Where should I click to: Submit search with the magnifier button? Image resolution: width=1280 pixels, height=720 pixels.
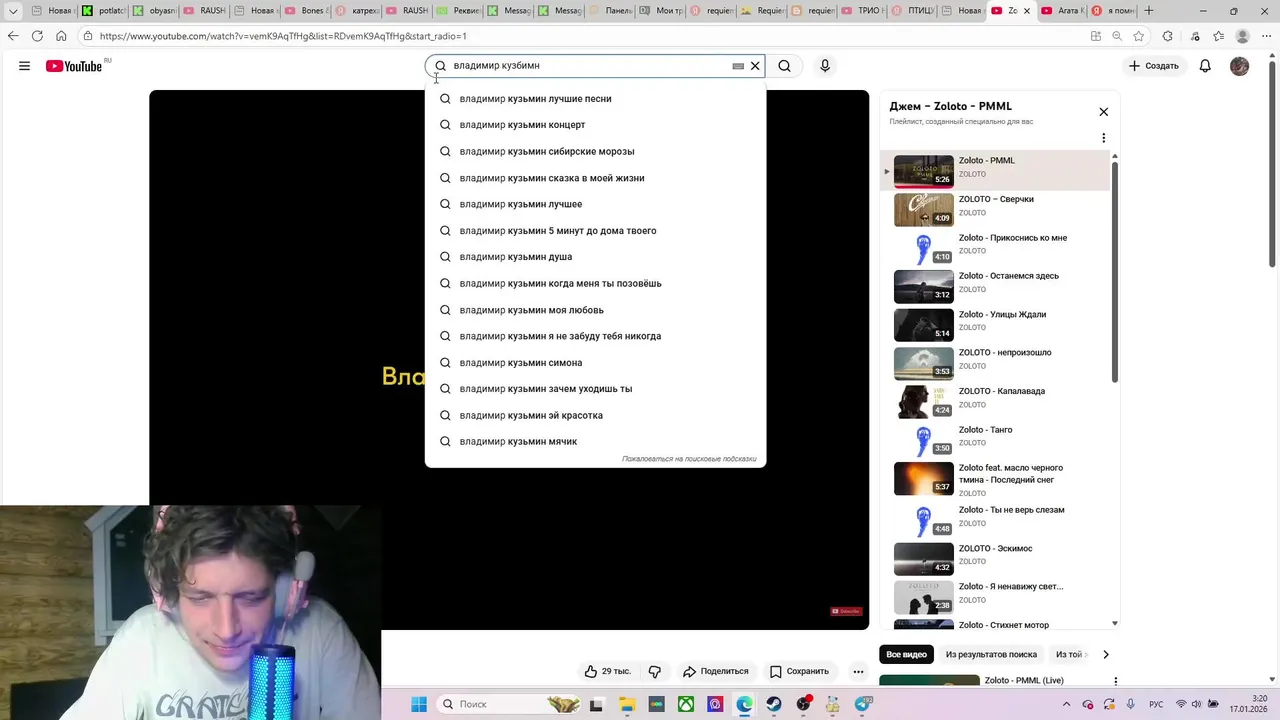coord(785,66)
